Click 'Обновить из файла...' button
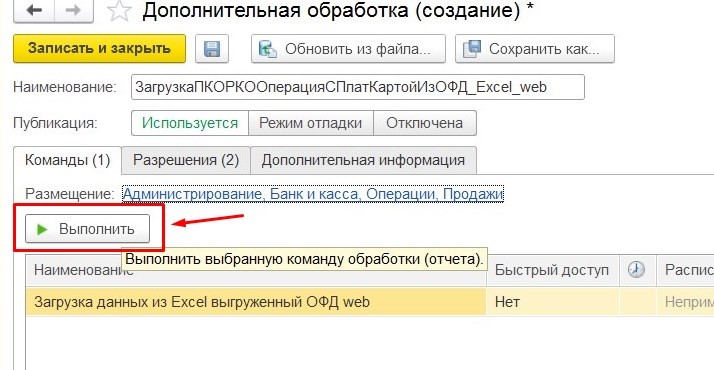The height and width of the screenshot is (370, 714). tap(348, 48)
